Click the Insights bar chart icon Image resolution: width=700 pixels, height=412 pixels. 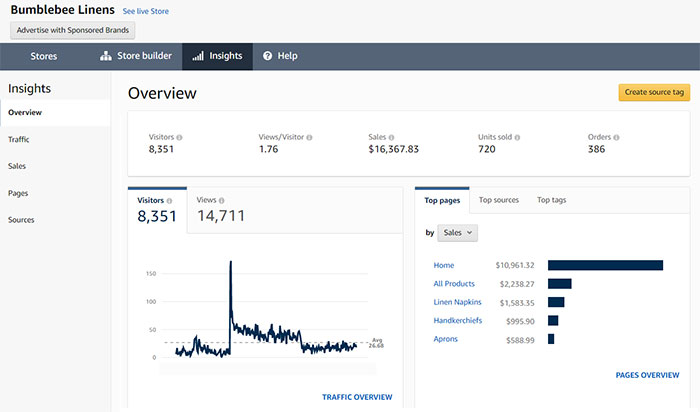[198, 56]
